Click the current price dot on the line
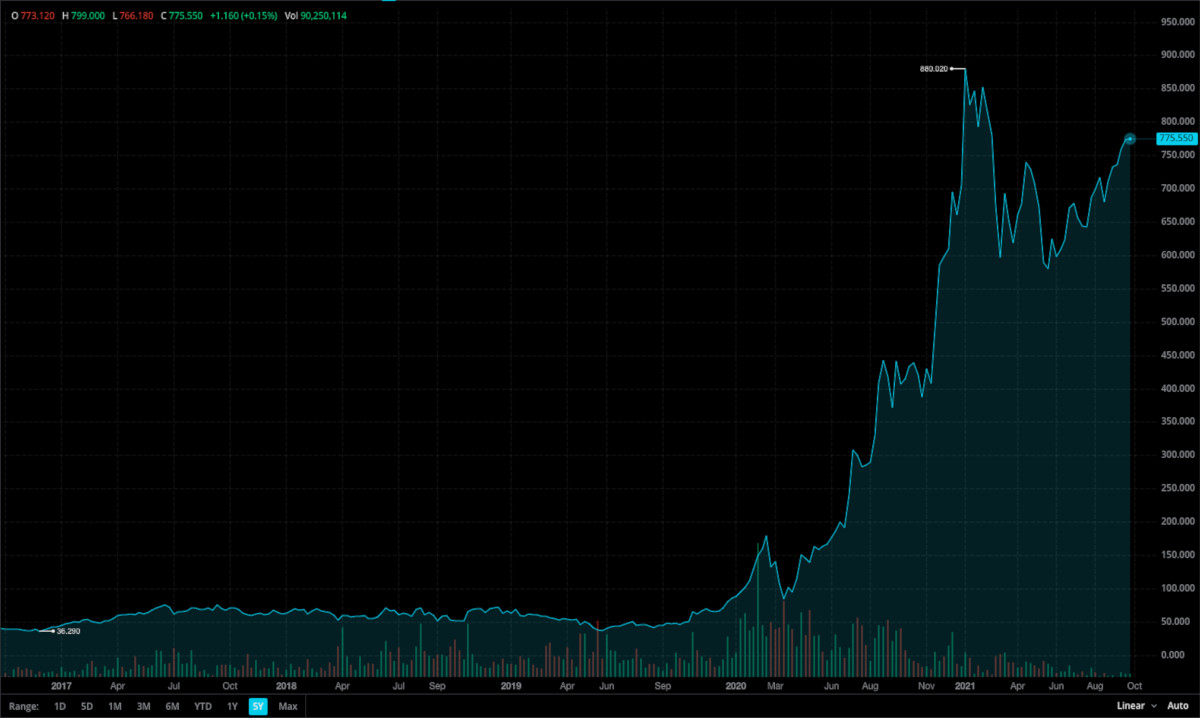Screen dimensions: 1200x718 pos(1130,138)
